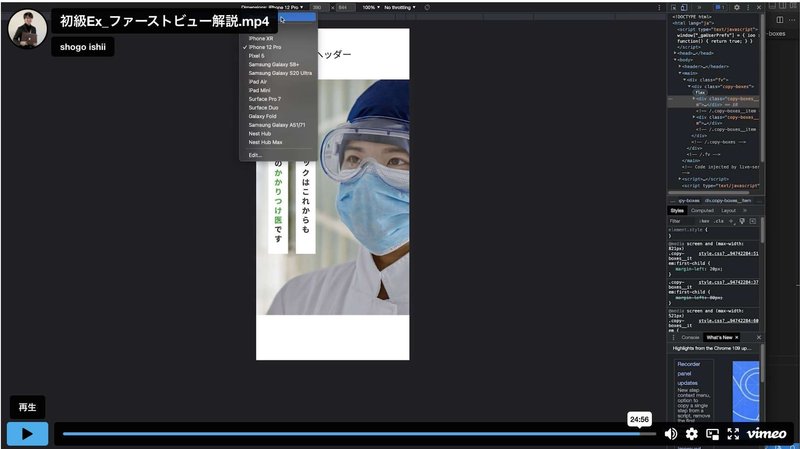This screenshot has width=800, height=449.
Task: Open shogo ishii's profile avatar
Action: coord(28,29)
